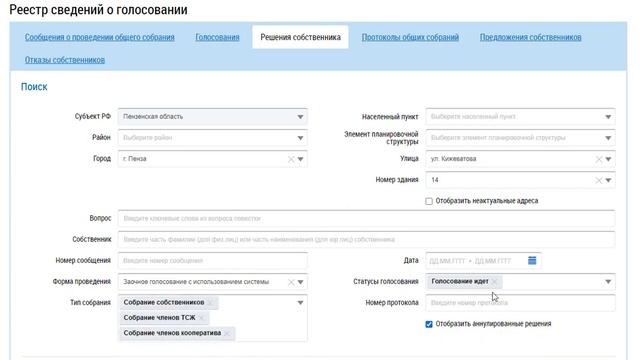Click the Поиск section heading

point(34,87)
